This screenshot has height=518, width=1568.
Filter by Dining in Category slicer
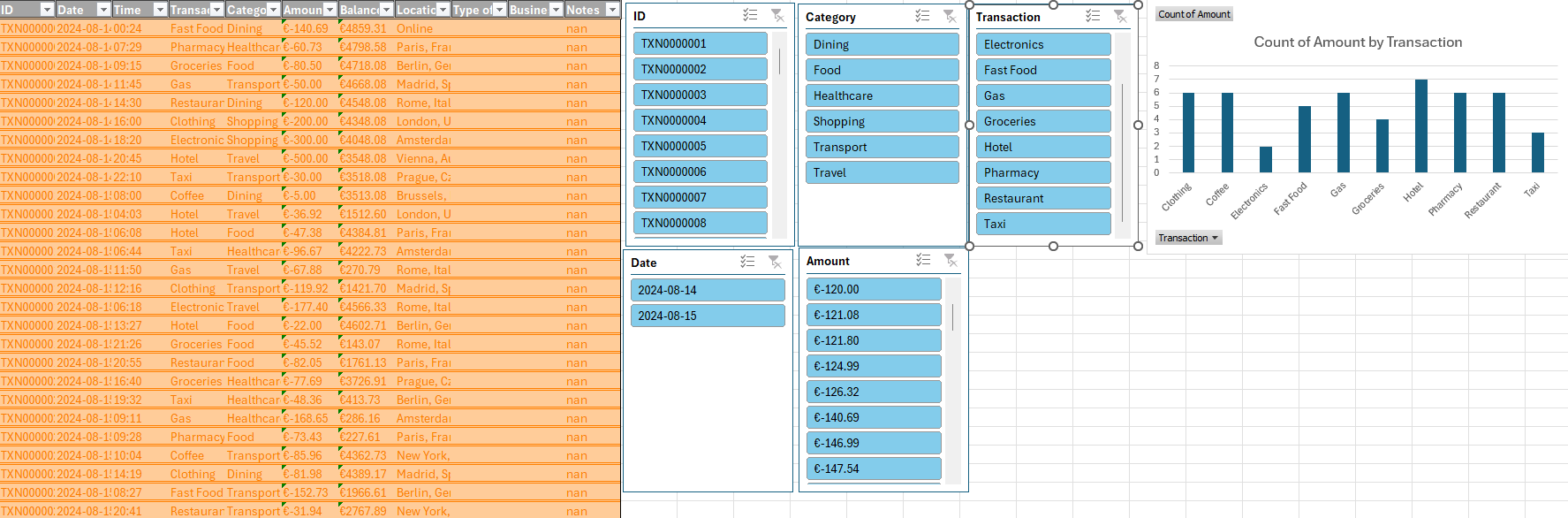(x=882, y=44)
